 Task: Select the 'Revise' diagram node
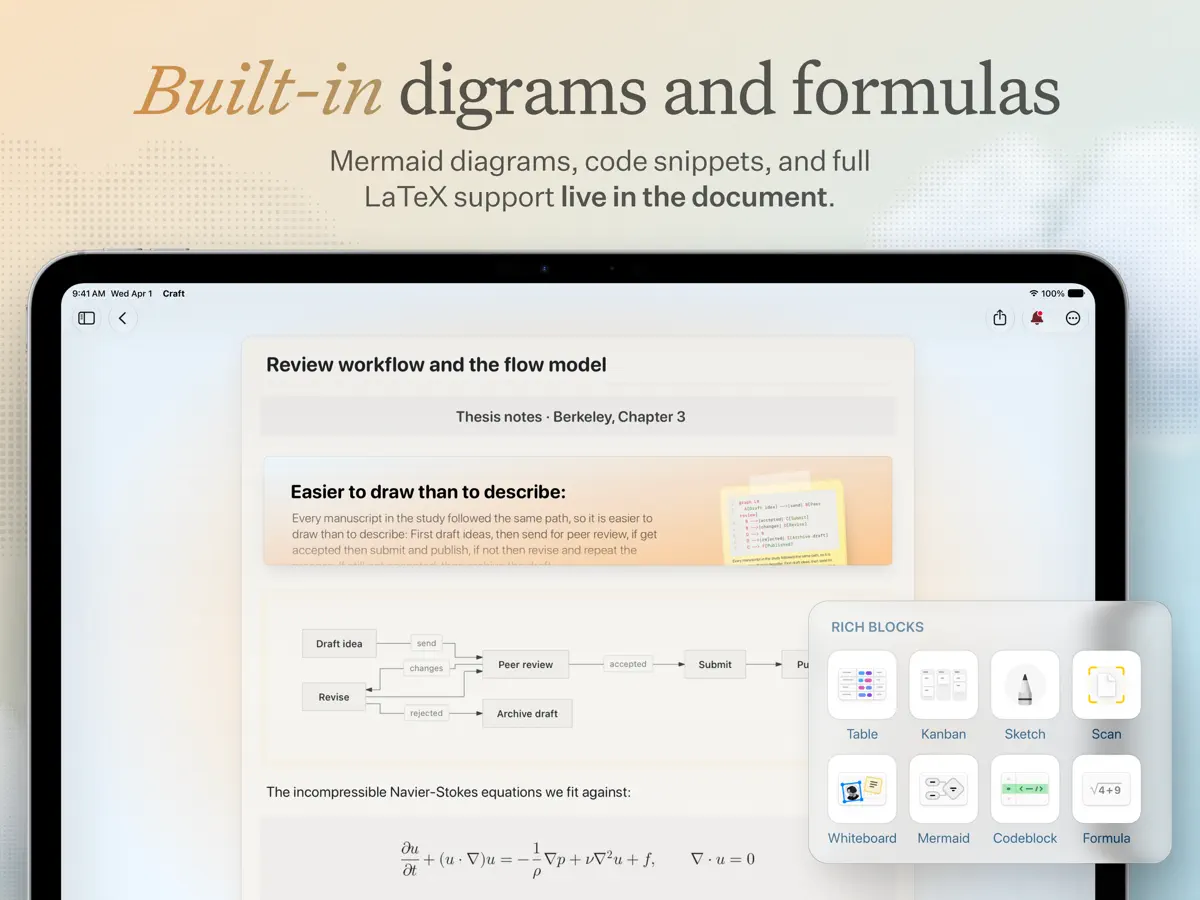334,697
